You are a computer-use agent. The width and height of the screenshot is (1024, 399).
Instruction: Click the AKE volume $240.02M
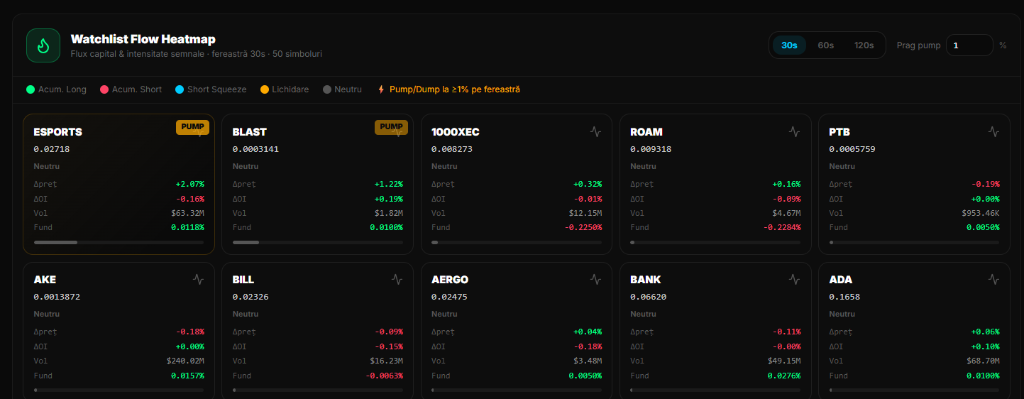pos(186,361)
